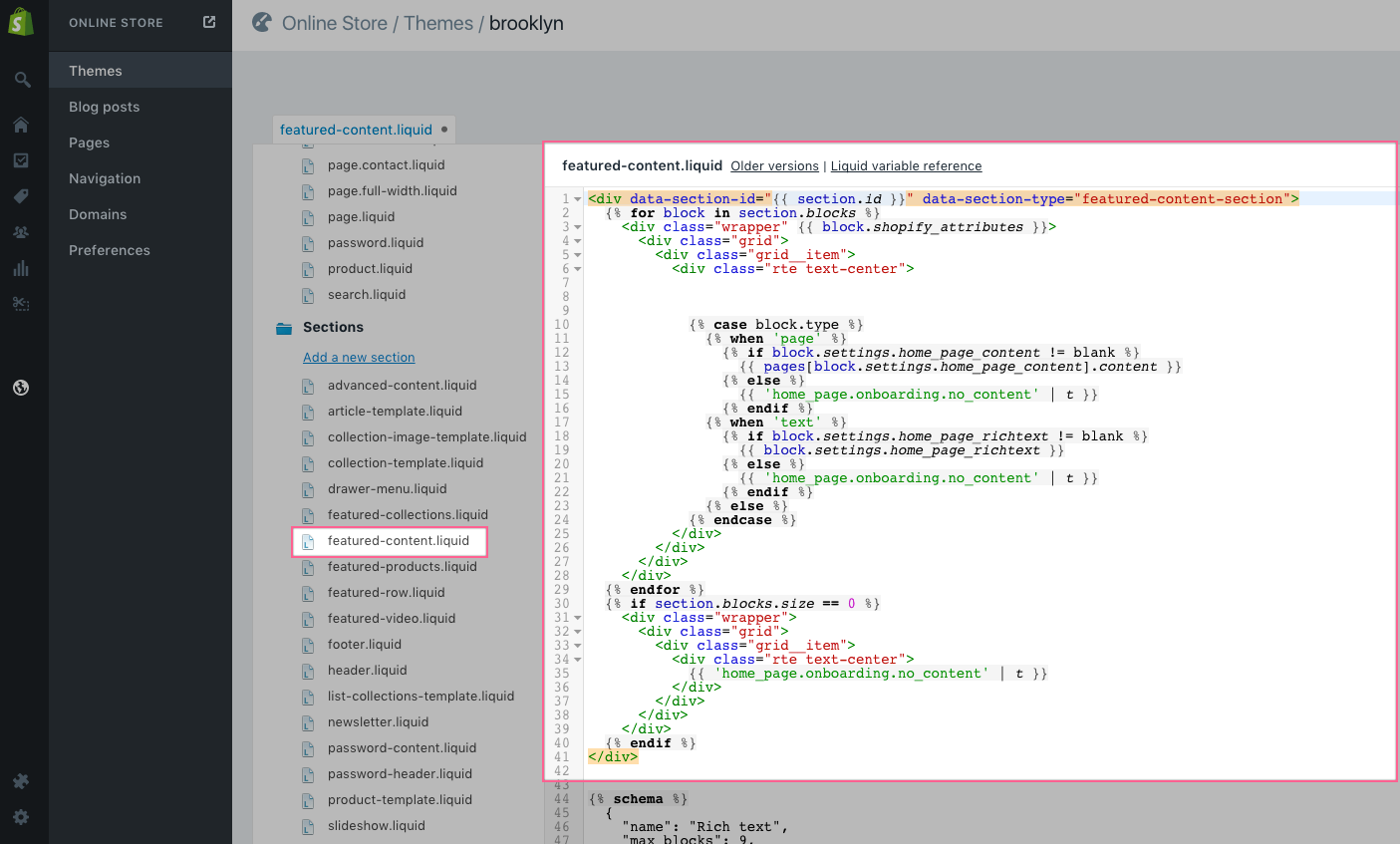The image size is (1400, 844).
Task: Open Discounts icon in sidebar
Action: (x=21, y=304)
